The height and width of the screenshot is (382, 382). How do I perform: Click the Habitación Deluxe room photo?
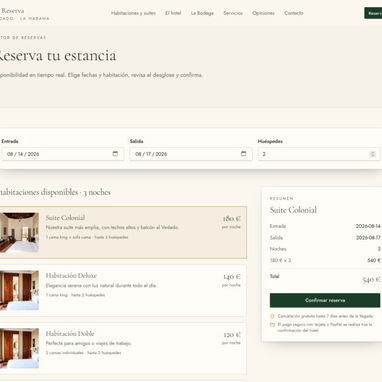(x=19, y=290)
